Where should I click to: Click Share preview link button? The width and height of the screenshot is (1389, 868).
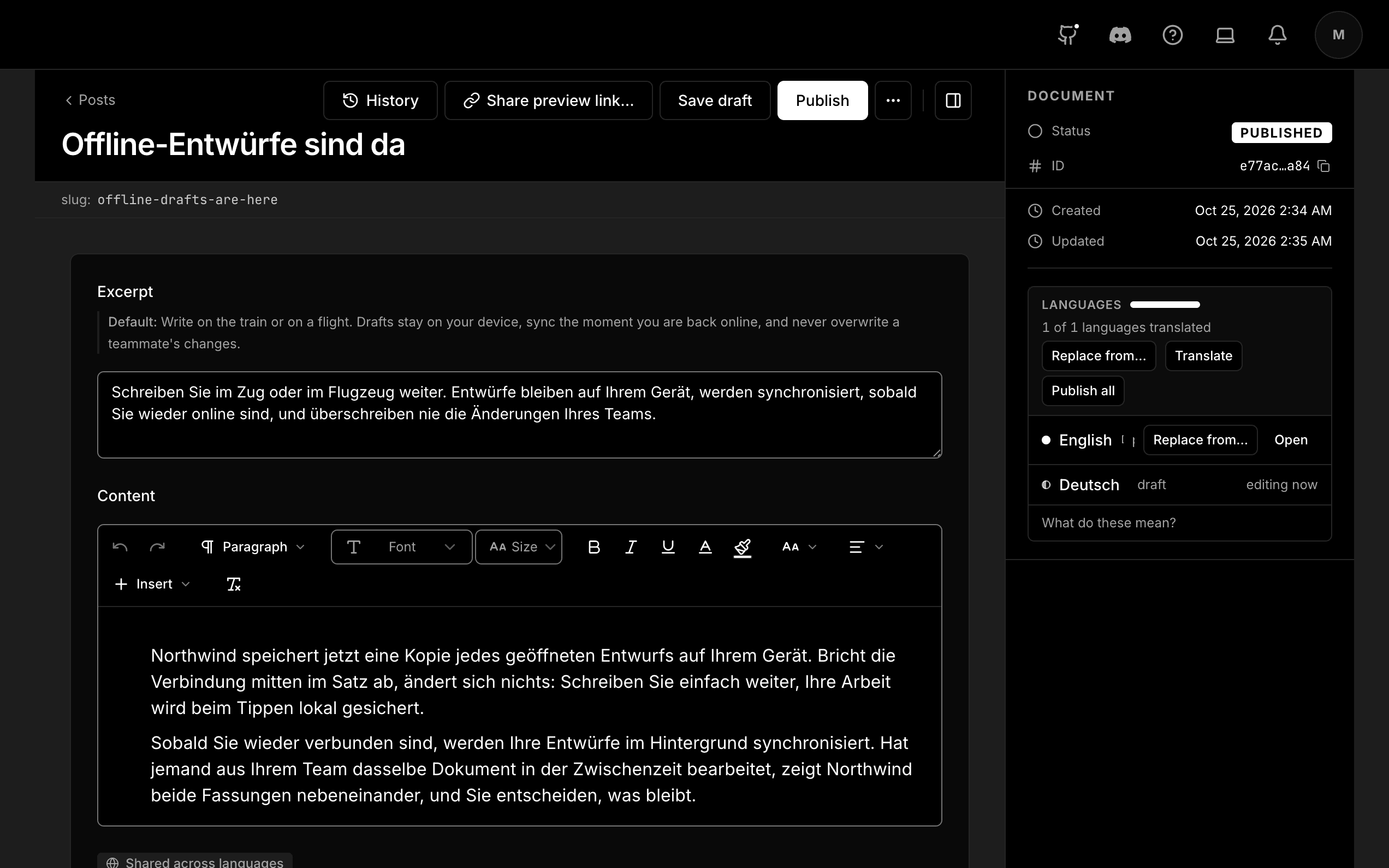point(548,100)
